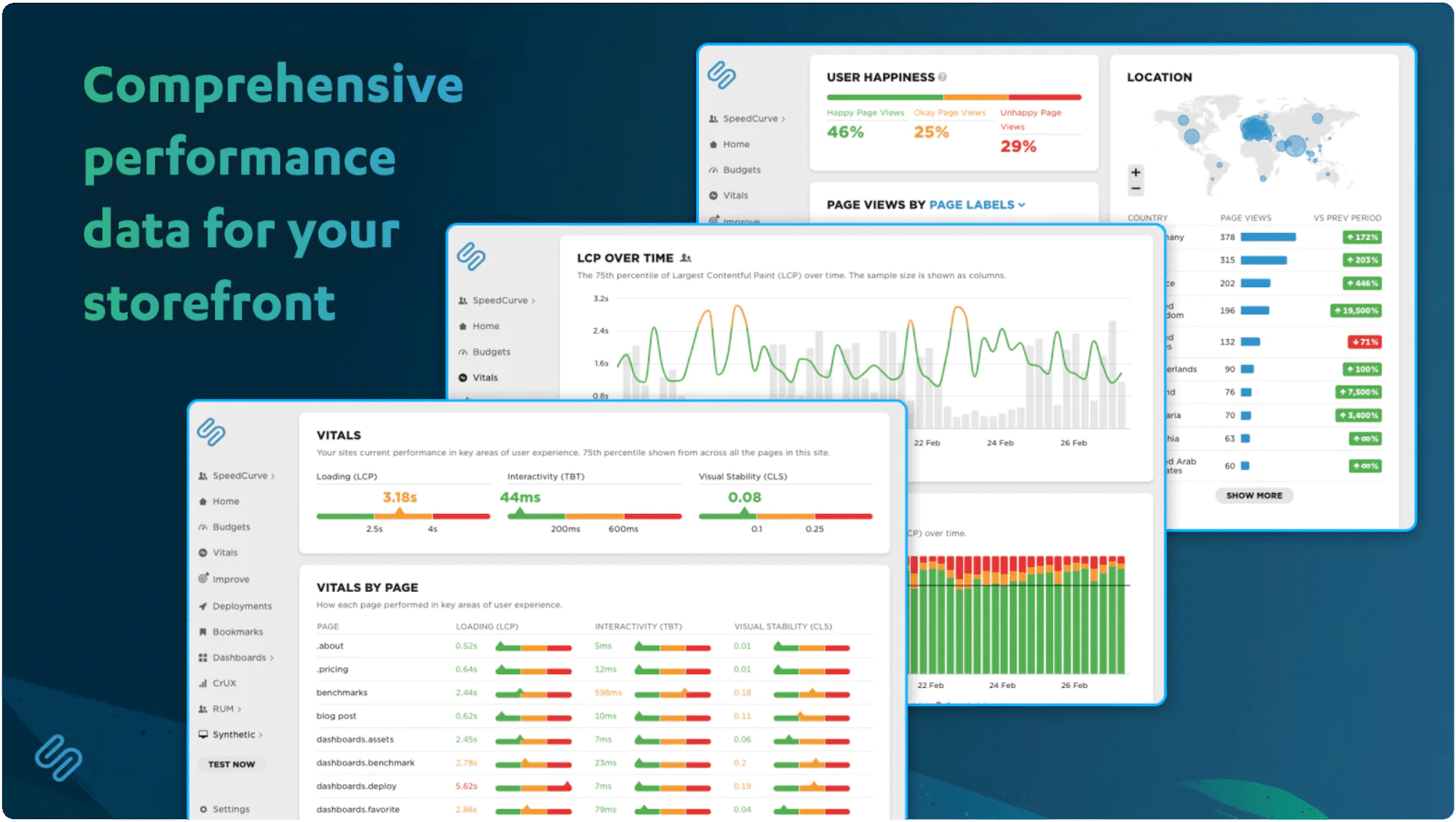Expand the Dashboards menu chevron

pos(272,658)
